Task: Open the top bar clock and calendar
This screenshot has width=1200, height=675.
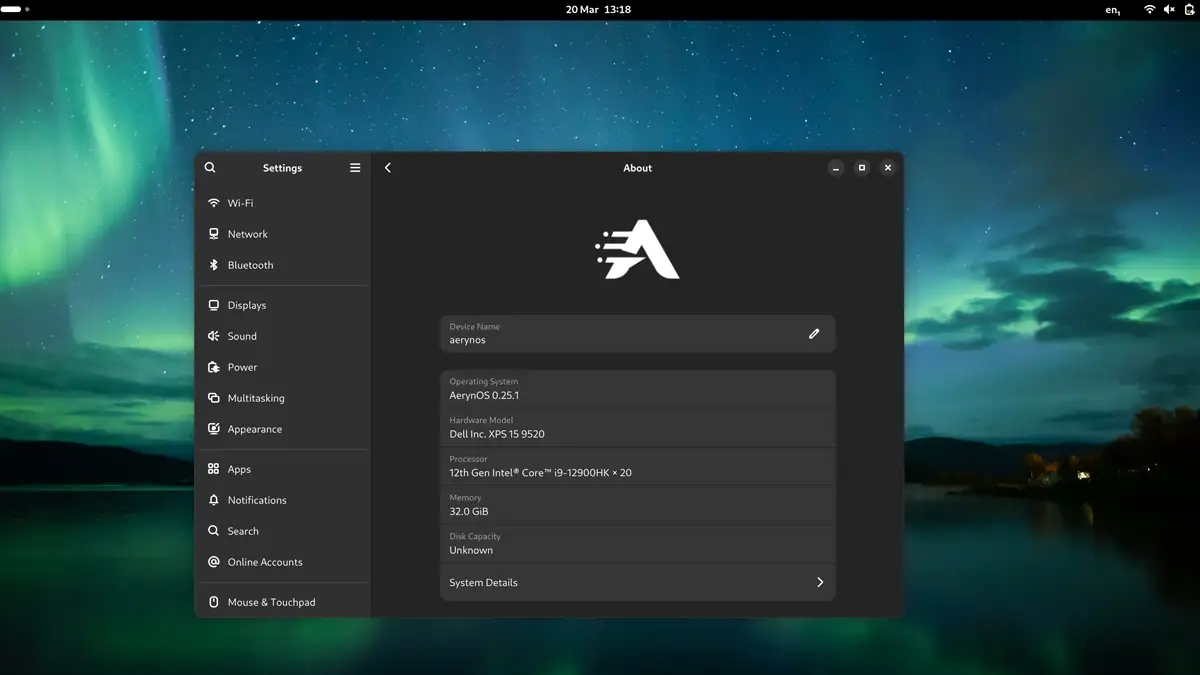Action: (598, 9)
